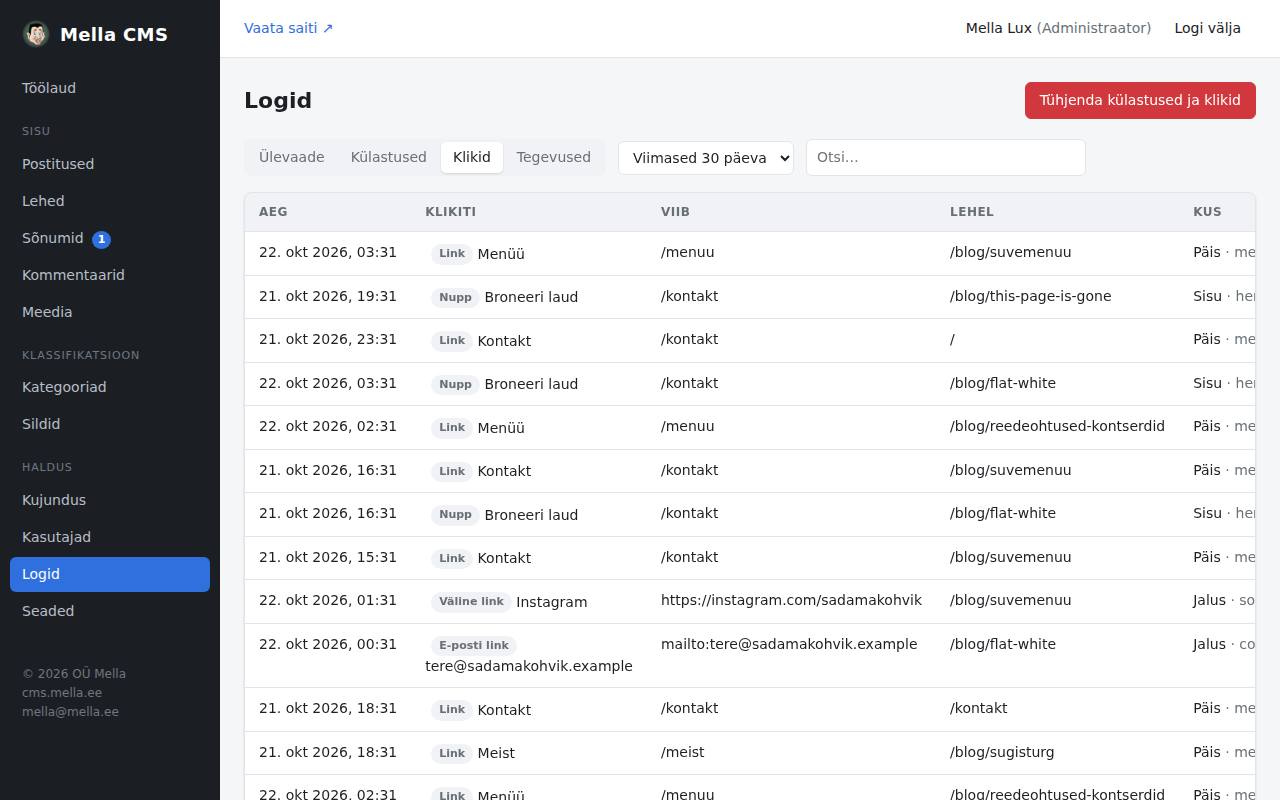Open the Tegevused tab
1280x800 pixels.
click(x=554, y=157)
